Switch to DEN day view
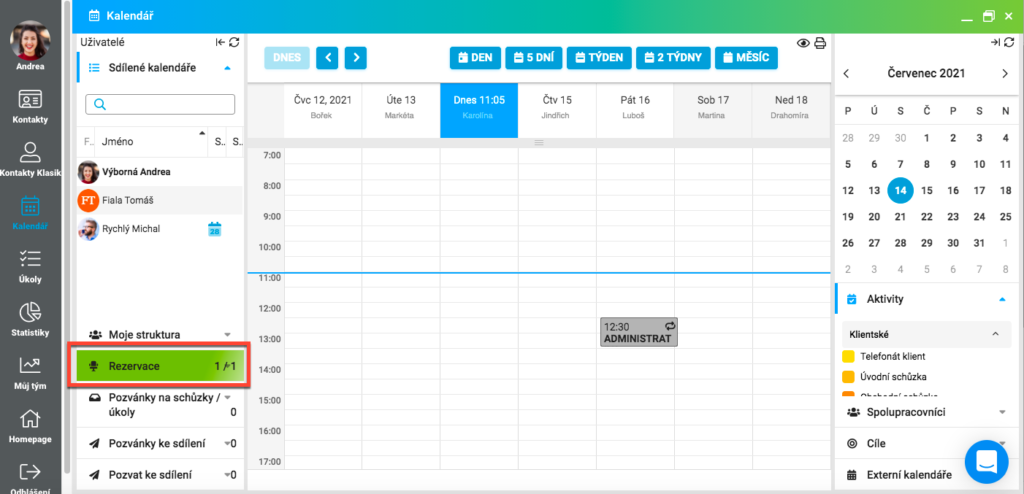1024x494 pixels. pyautogui.click(x=475, y=58)
